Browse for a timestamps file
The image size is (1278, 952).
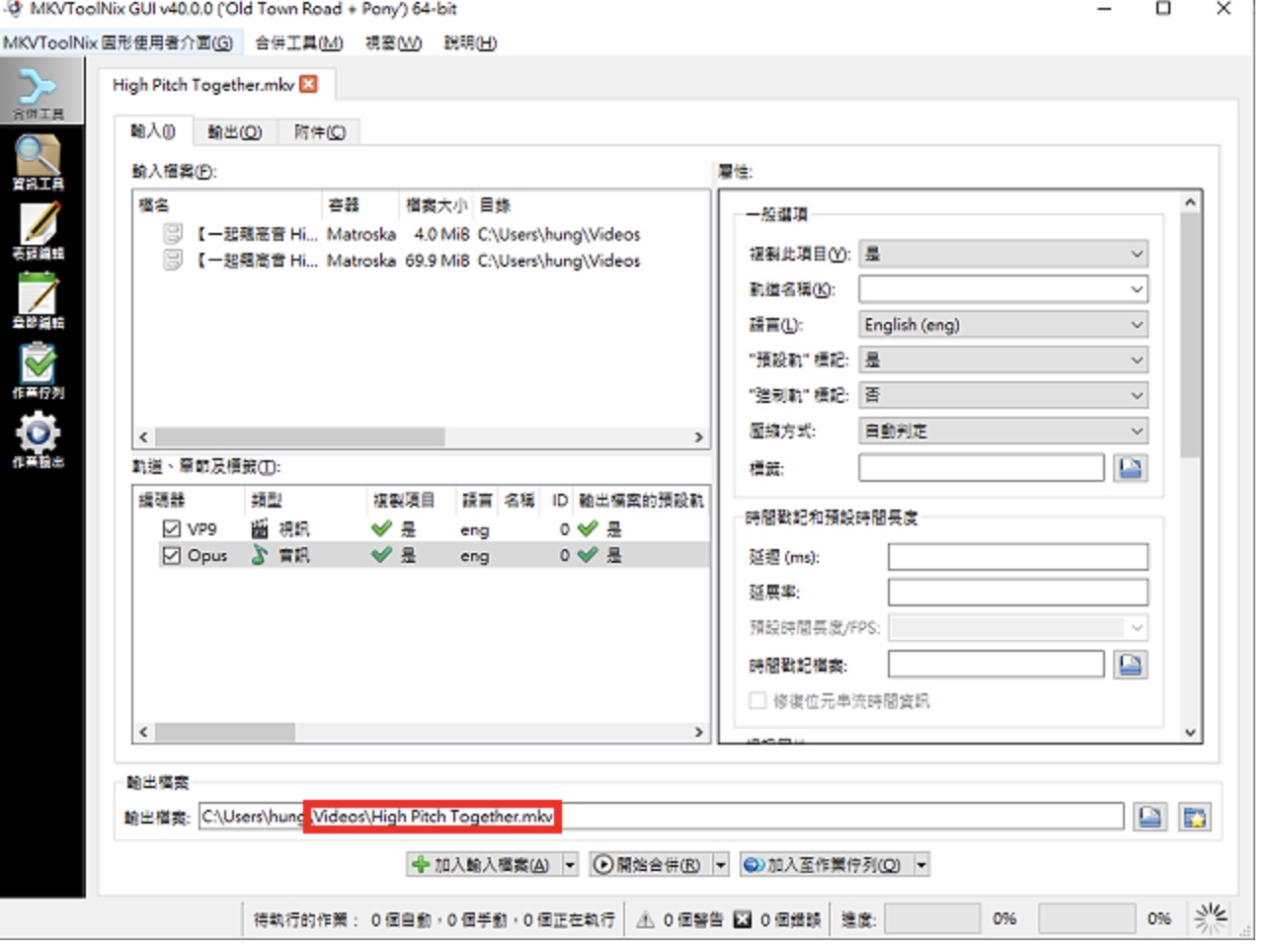1130,666
